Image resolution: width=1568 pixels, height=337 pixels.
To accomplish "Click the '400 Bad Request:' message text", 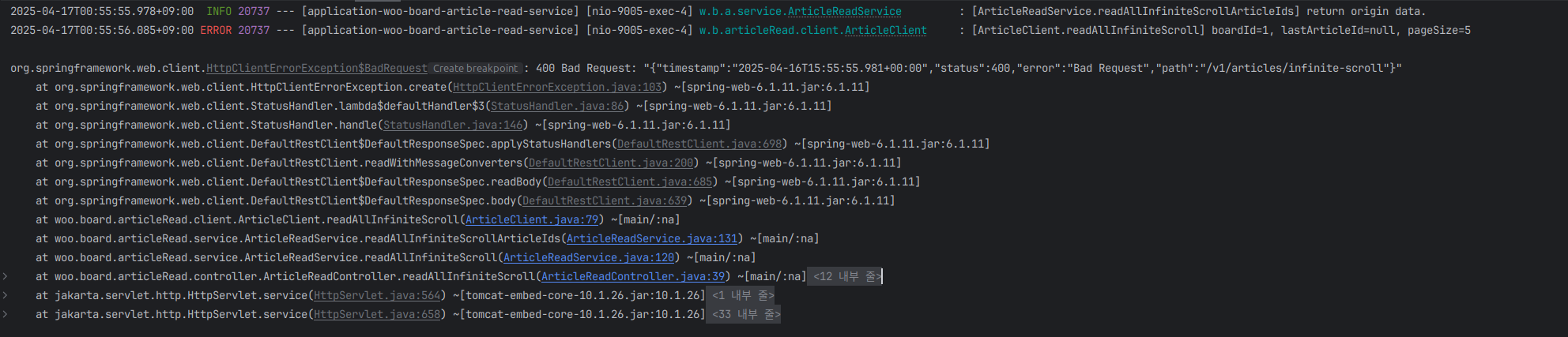I will click(x=586, y=69).
